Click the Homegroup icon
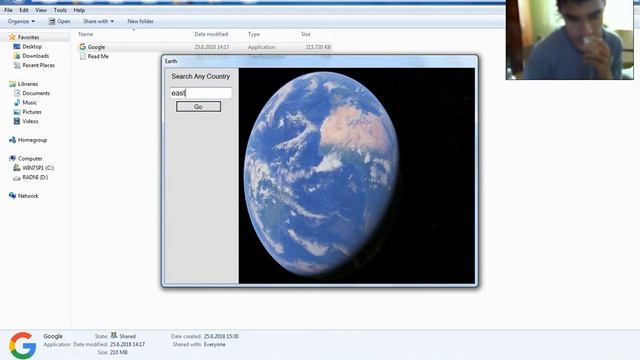This screenshot has height=360, width=640. (x=12, y=140)
